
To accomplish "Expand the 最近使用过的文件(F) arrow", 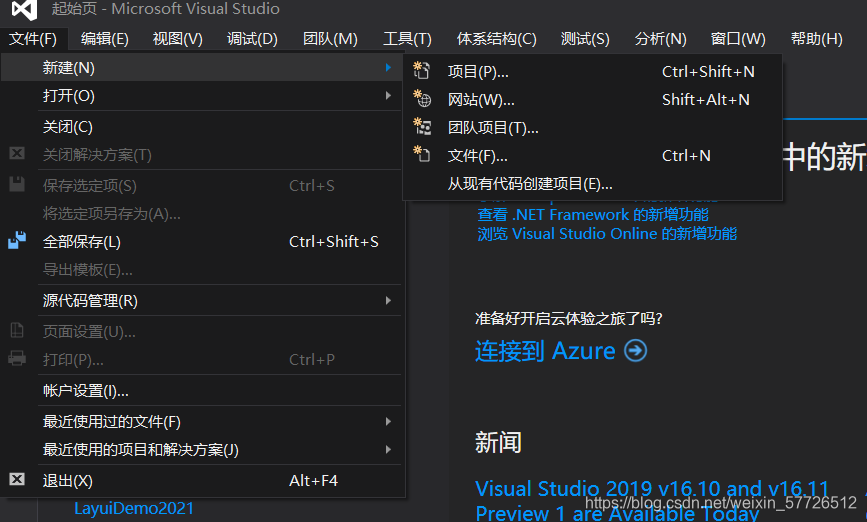I will point(388,421).
